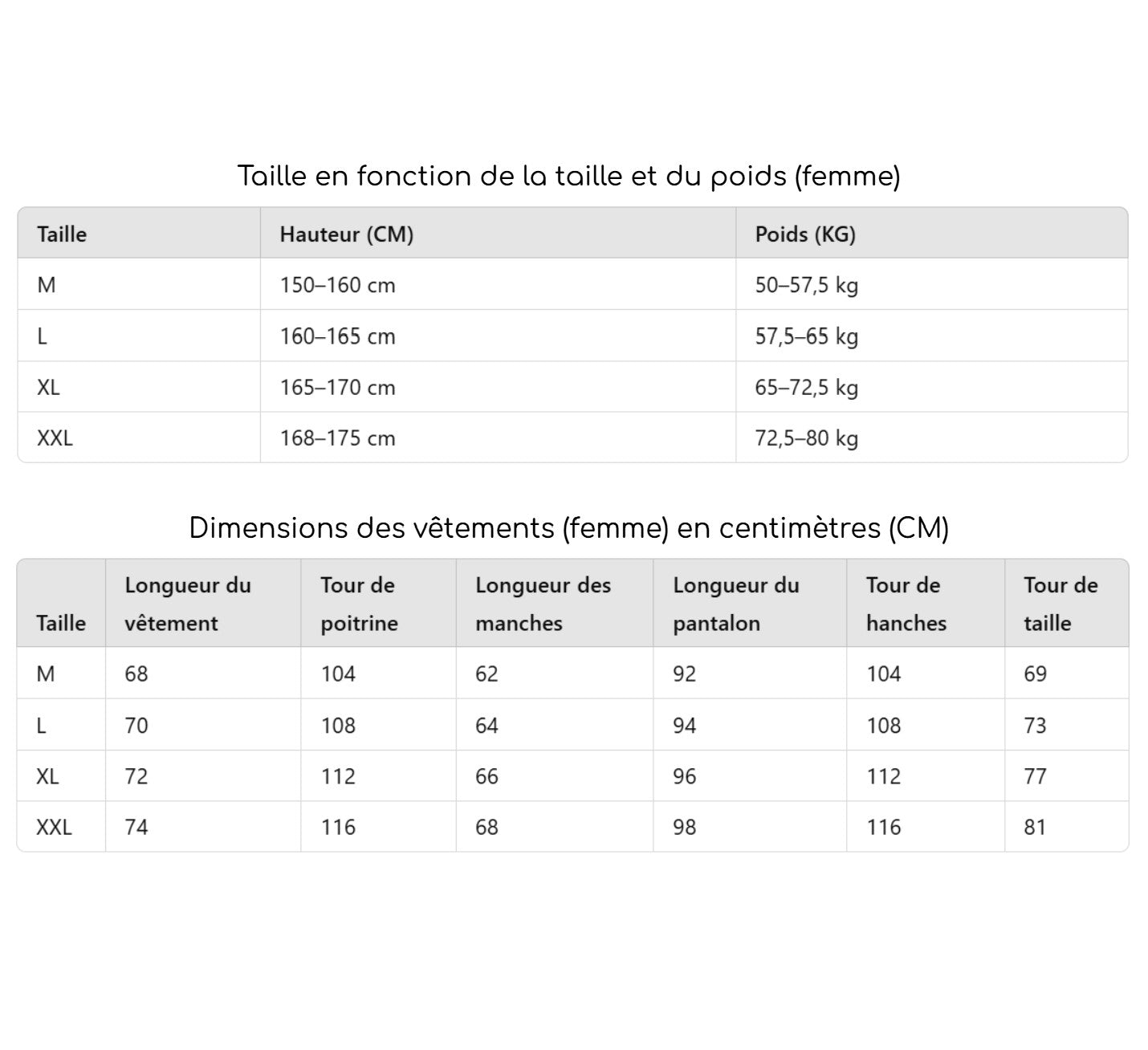This screenshot has height=1050, width=1148.
Task: Click the 'Longueur du vêtement' column header
Action: [187, 604]
